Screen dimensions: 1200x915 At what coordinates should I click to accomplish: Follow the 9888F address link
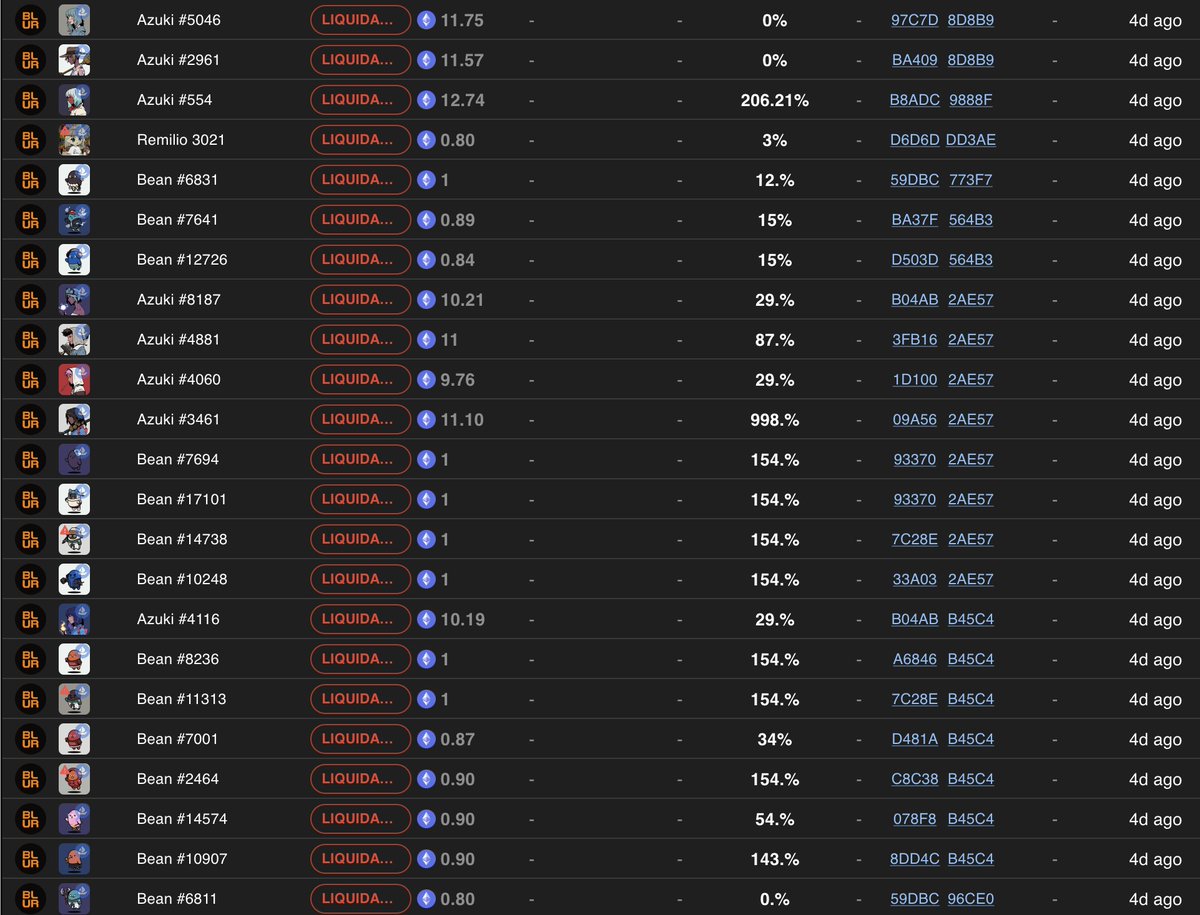(x=971, y=100)
